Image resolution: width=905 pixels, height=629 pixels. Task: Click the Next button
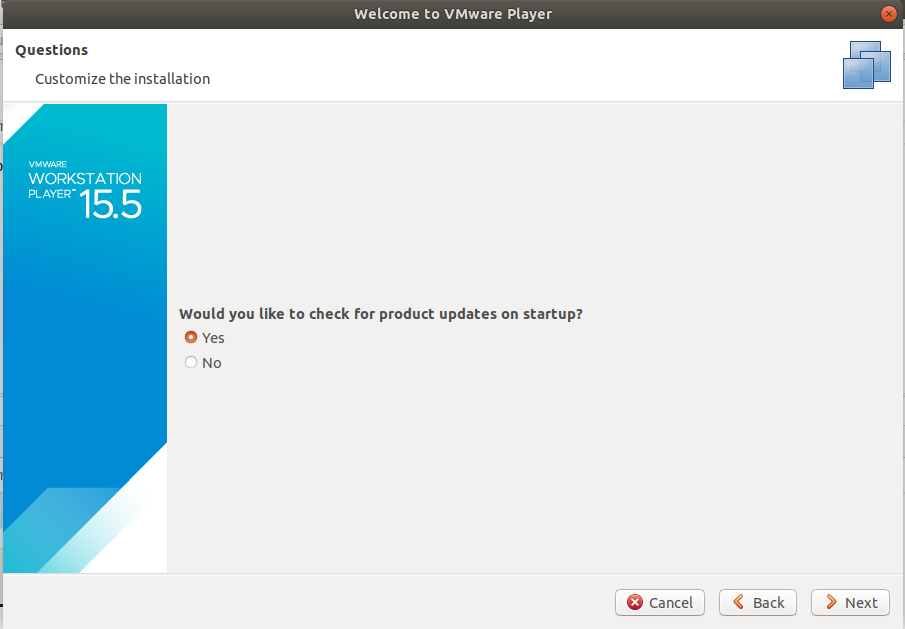tap(850, 602)
